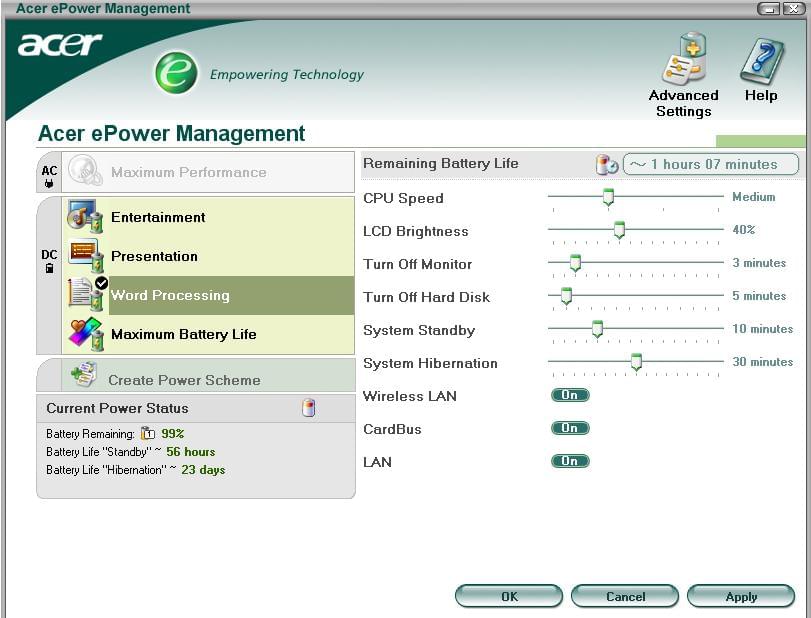This screenshot has height=618, width=811.
Task: Click the "99%" battery remaining value
Action: (173, 433)
